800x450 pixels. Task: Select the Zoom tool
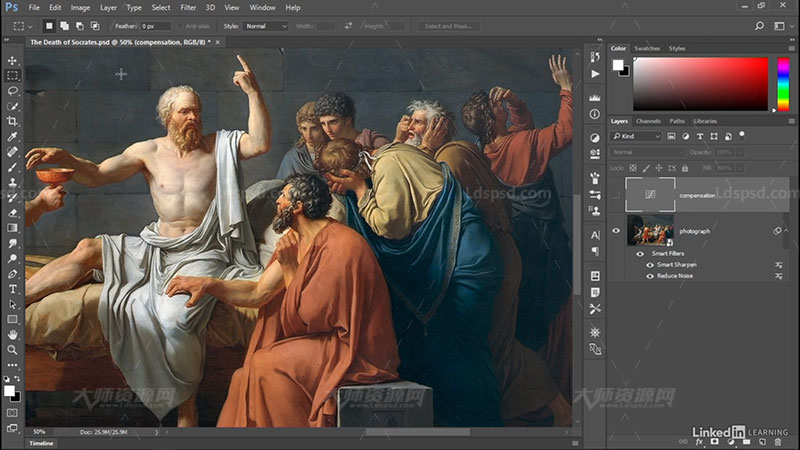click(x=12, y=350)
